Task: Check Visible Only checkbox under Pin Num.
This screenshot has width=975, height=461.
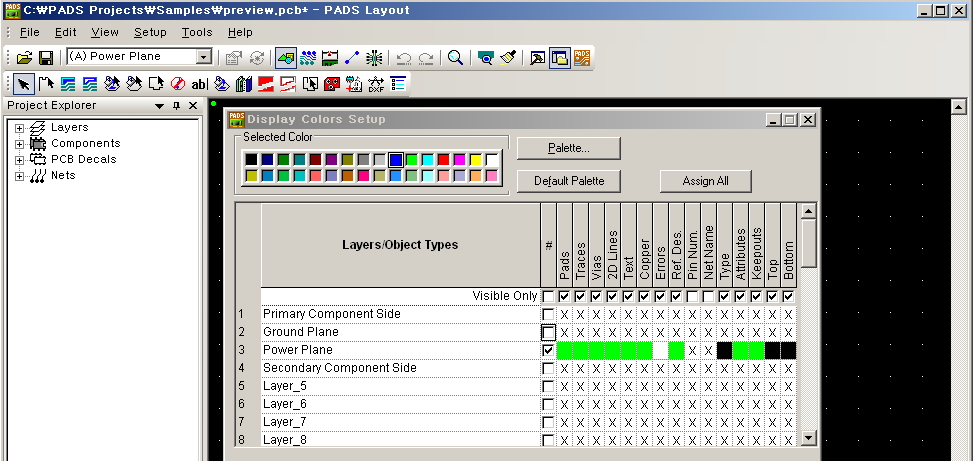Action: coord(692,296)
